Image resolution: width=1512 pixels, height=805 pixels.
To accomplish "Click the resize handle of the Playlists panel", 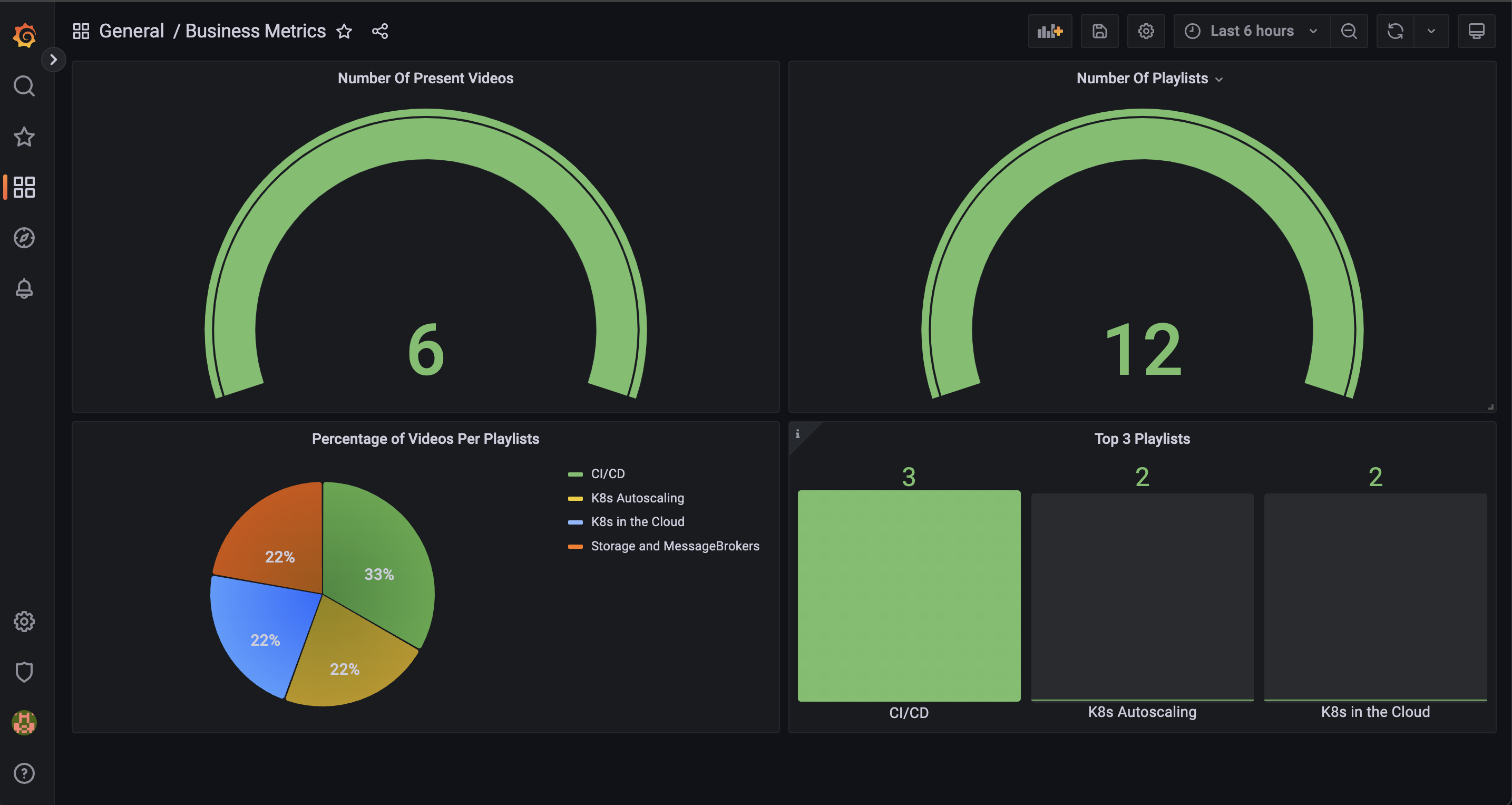I will (x=1490, y=406).
